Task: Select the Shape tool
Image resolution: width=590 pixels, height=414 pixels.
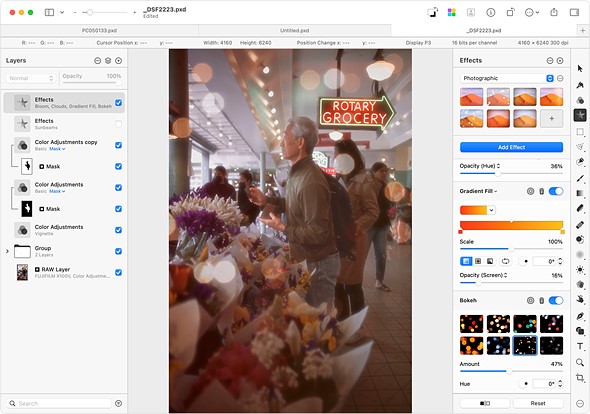Action: pos(580,331)
